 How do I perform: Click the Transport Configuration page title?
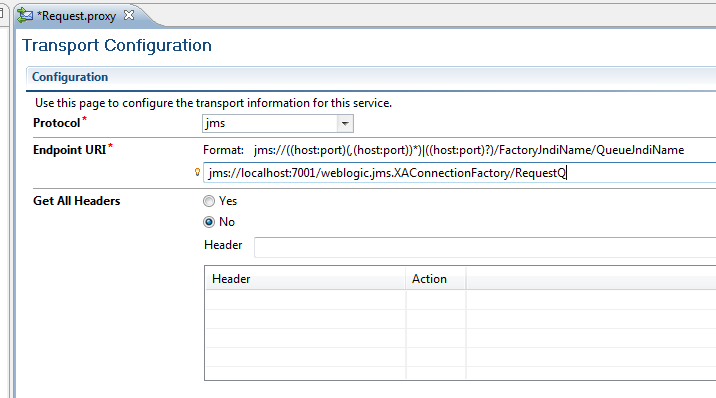click(117, 45)
